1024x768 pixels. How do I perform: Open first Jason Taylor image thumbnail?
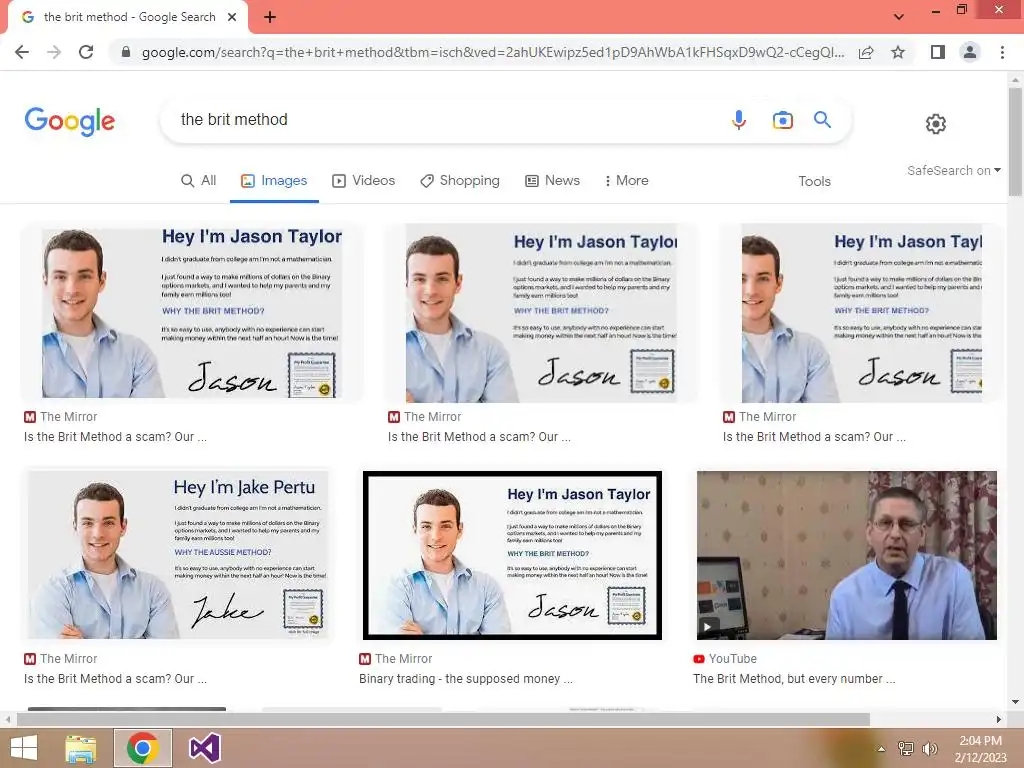(192, 312)
